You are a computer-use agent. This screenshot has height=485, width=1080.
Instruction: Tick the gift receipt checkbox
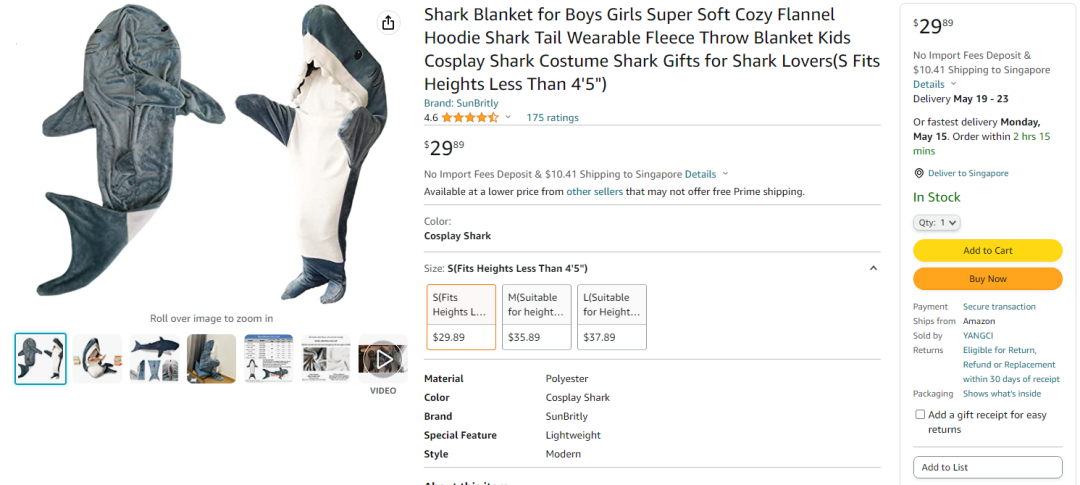click(x=920, y=414)
